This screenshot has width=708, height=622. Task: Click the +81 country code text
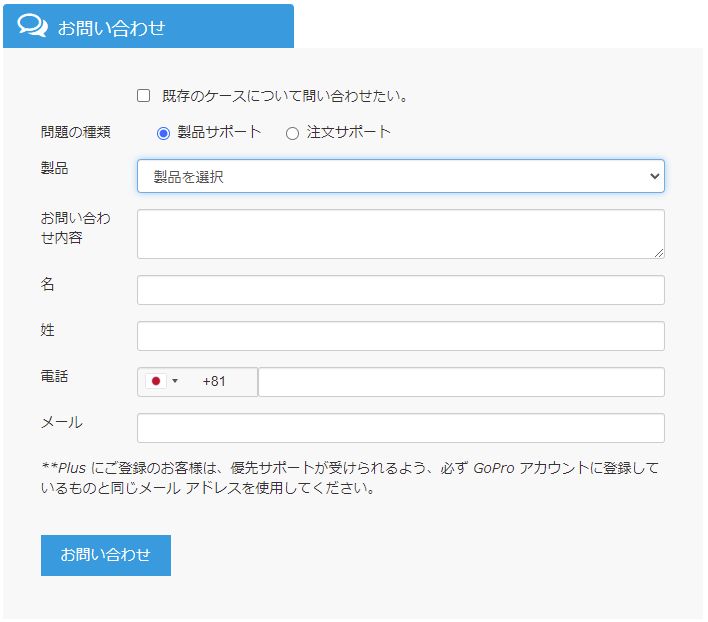coord(214,381)
